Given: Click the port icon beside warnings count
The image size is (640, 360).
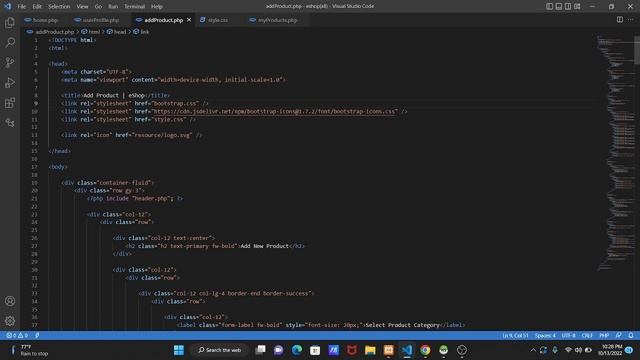Looking at the screenshot, I should (x=37, y=336).
